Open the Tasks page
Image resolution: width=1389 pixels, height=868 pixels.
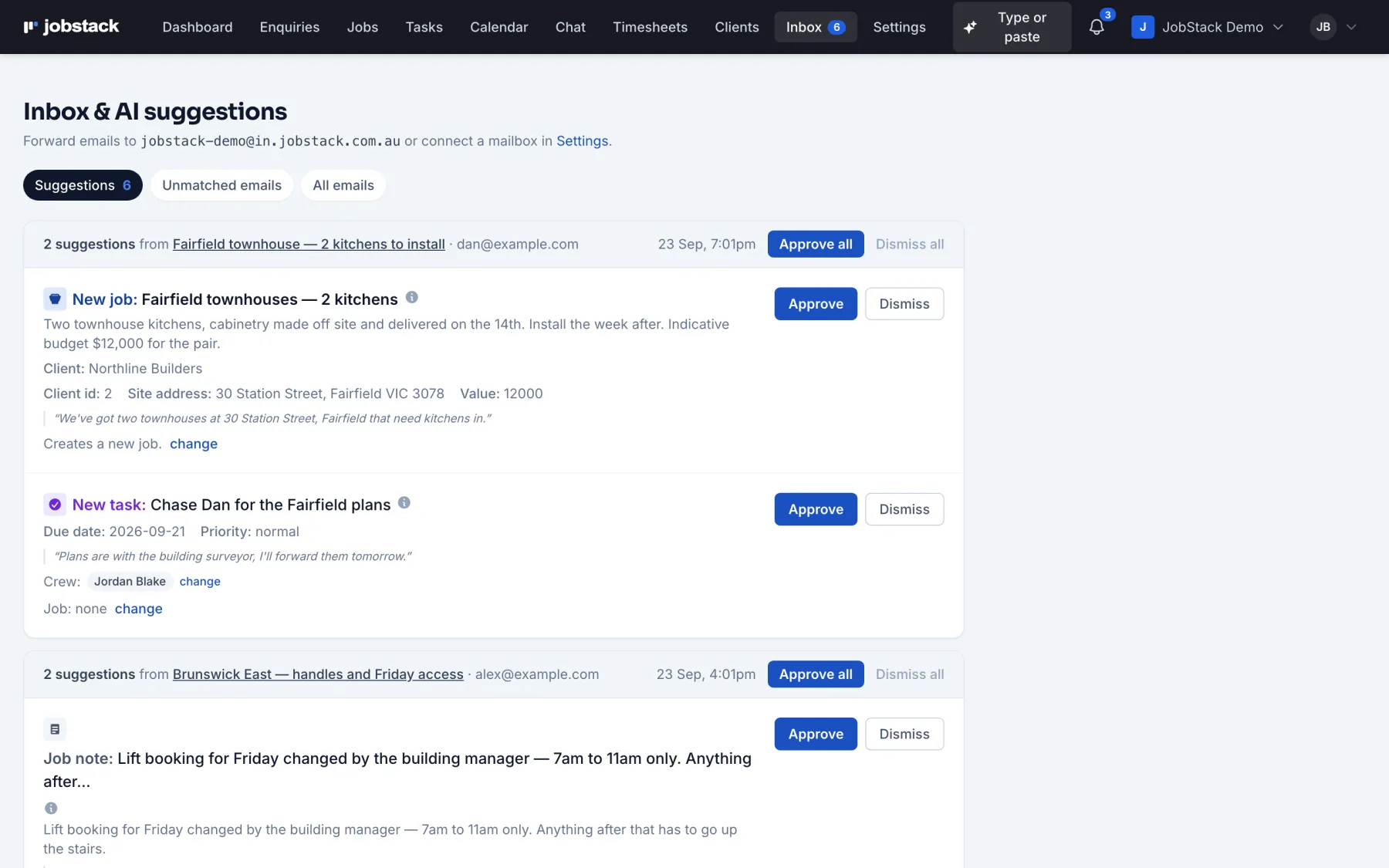click(x=424, y=27)
